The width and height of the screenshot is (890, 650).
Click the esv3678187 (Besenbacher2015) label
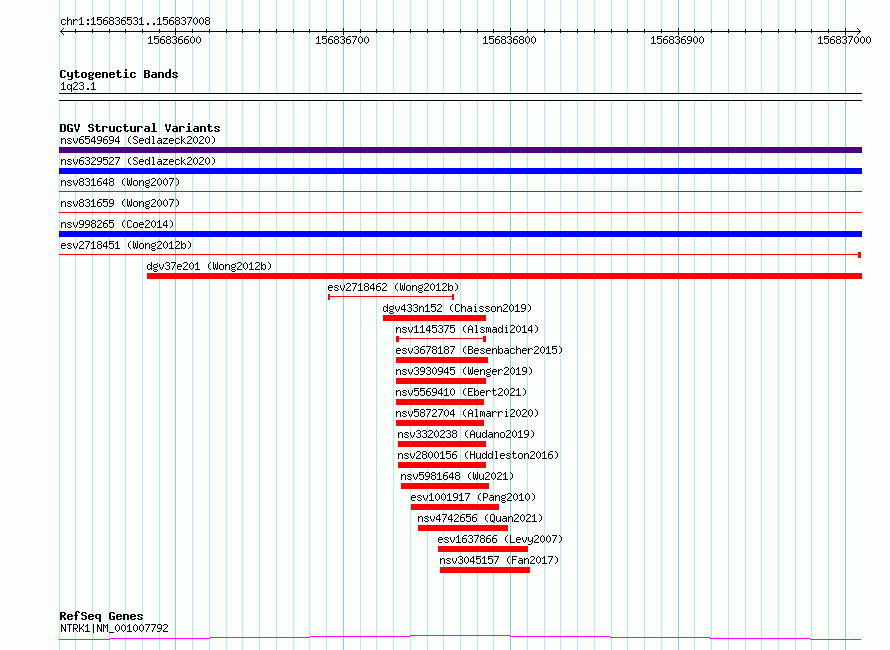pyautogui.click(x=479, y=350)
